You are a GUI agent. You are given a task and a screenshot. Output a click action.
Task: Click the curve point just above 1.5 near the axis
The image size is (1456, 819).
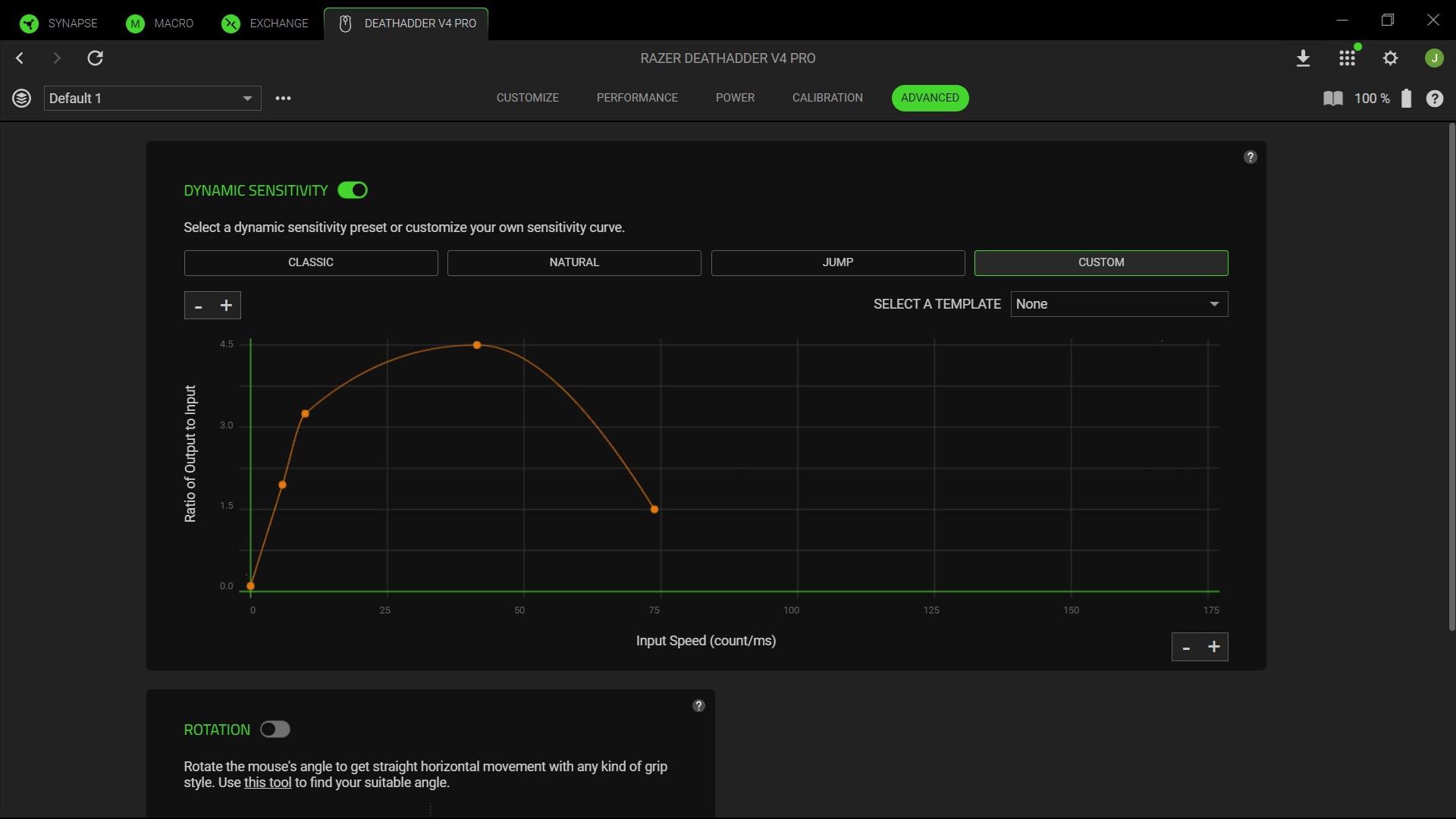tap(283, 485)
